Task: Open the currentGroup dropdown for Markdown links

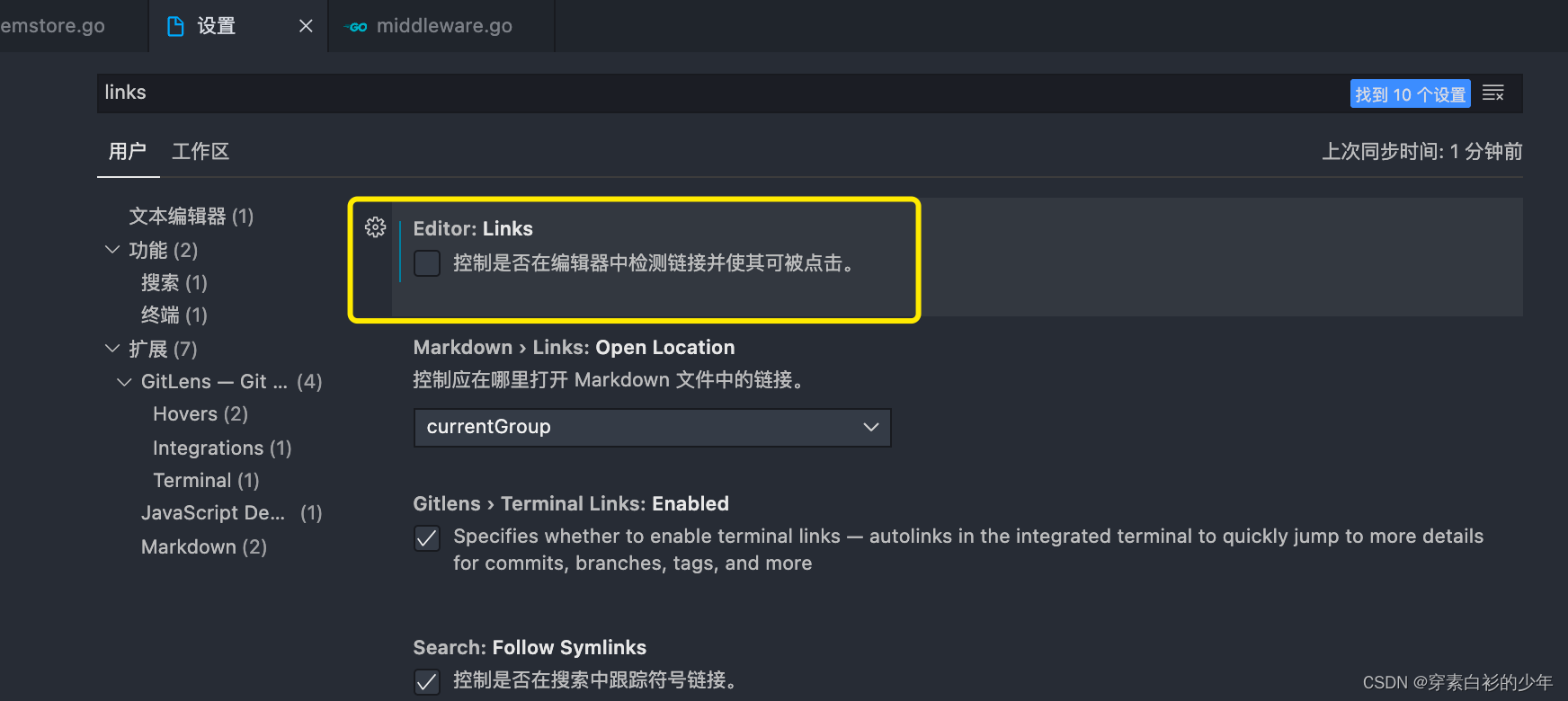Action: click(652, 427)
